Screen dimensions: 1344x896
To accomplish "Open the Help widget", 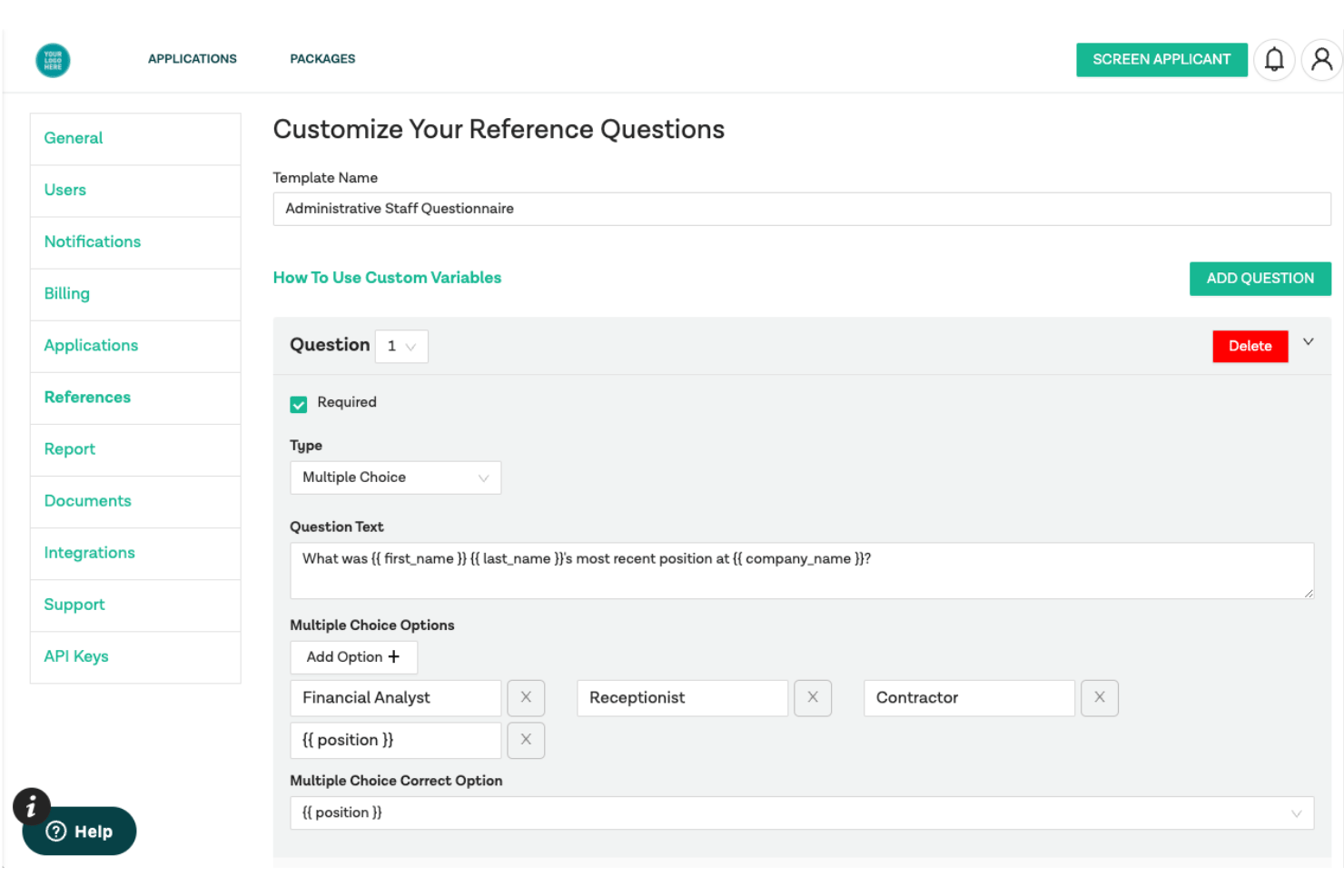I will [79, 832].
